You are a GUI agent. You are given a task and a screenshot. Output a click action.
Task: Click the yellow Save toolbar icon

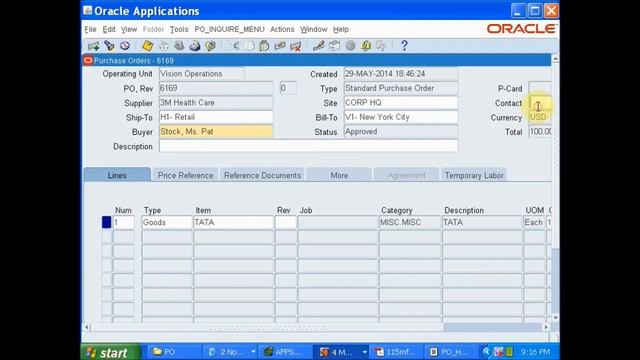[147, 46]
